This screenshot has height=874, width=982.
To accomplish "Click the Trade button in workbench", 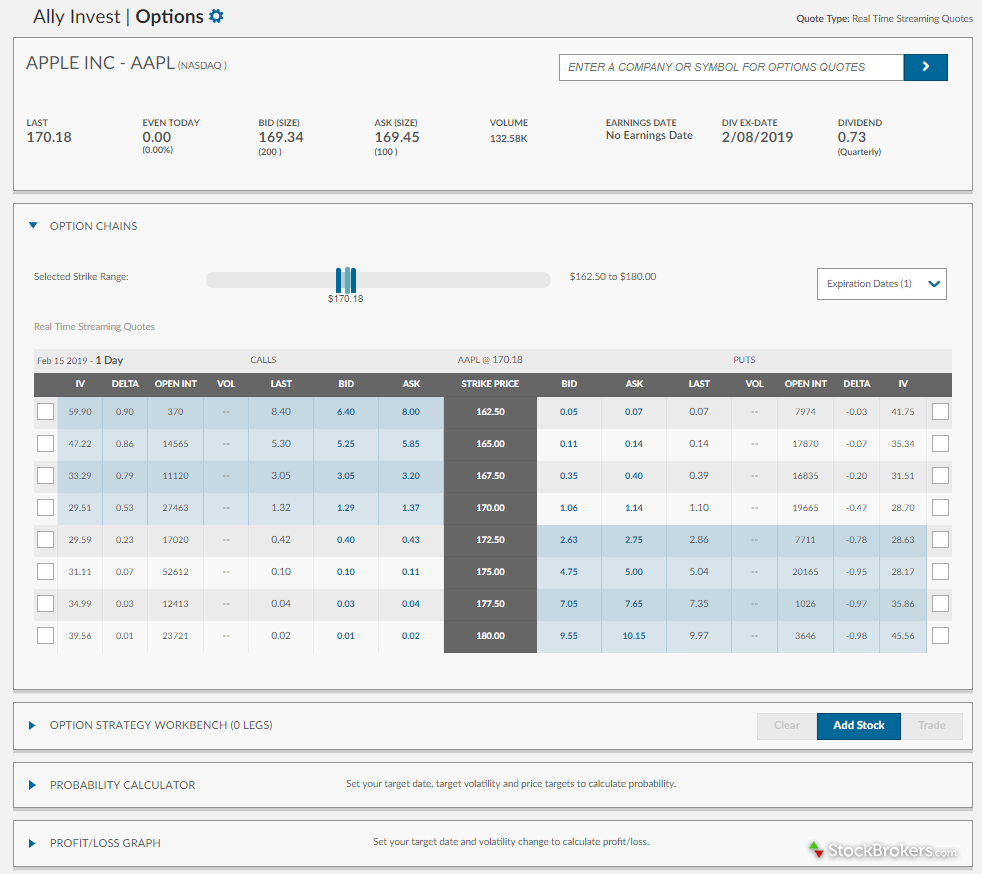I will (x=931, y=726).
